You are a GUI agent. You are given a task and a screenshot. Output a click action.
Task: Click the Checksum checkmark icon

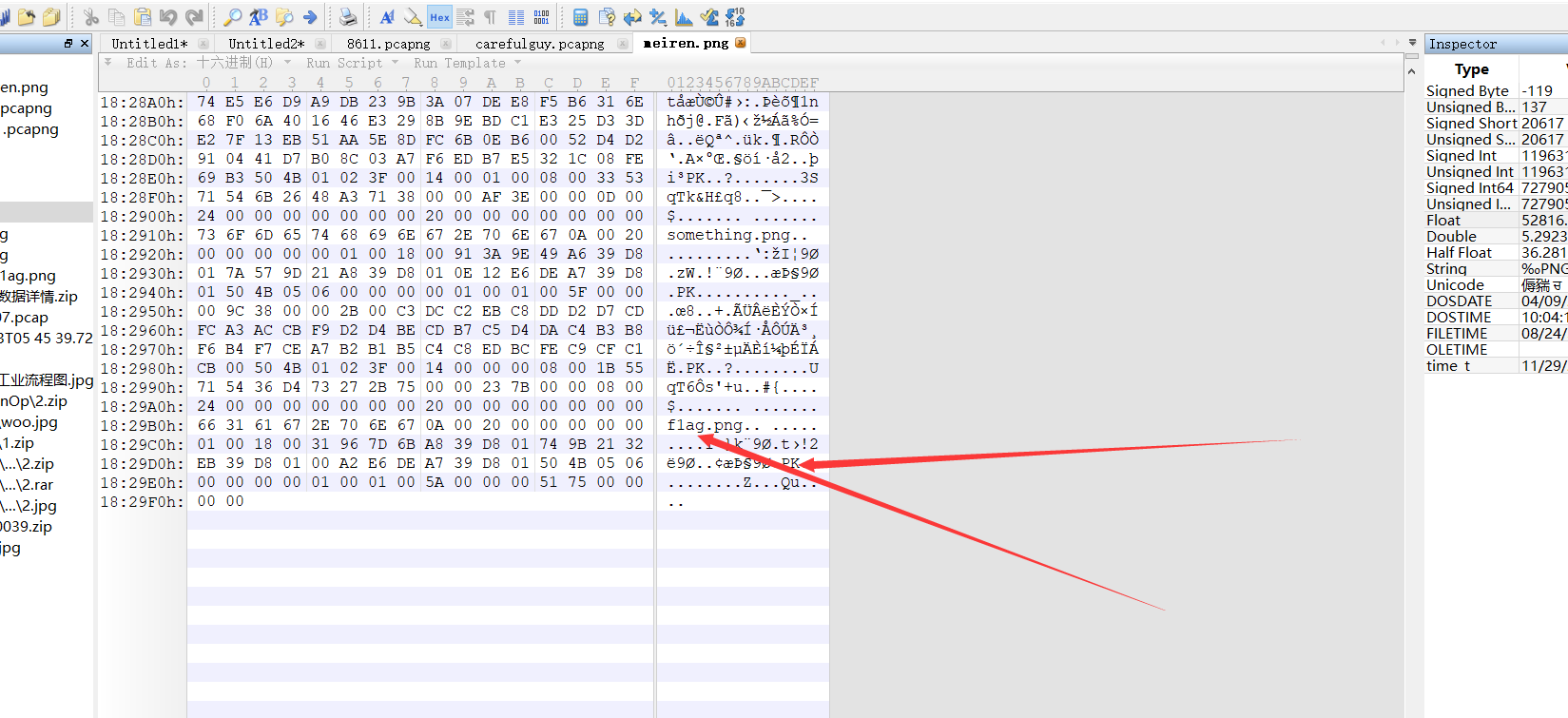point(709,17)
